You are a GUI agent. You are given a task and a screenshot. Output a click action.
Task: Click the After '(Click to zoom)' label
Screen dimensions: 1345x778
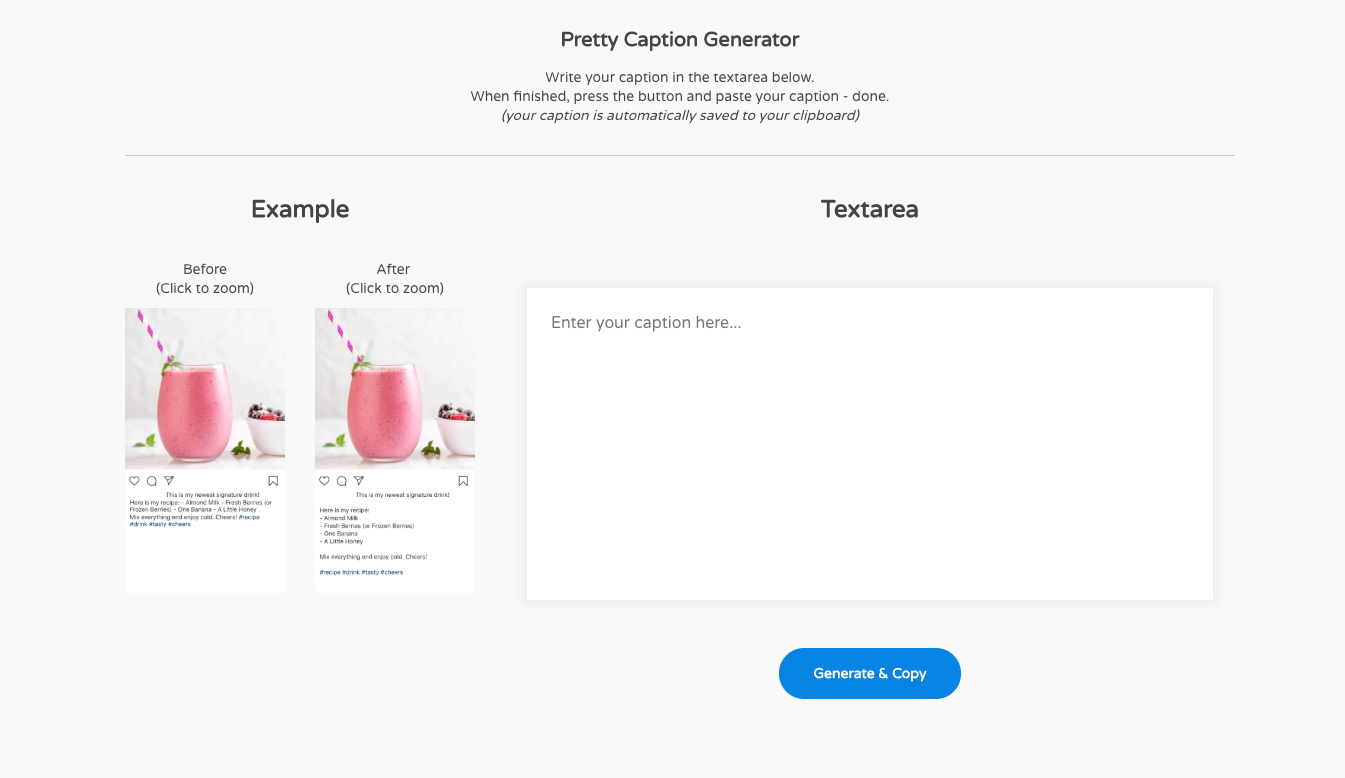pos(395,288)
